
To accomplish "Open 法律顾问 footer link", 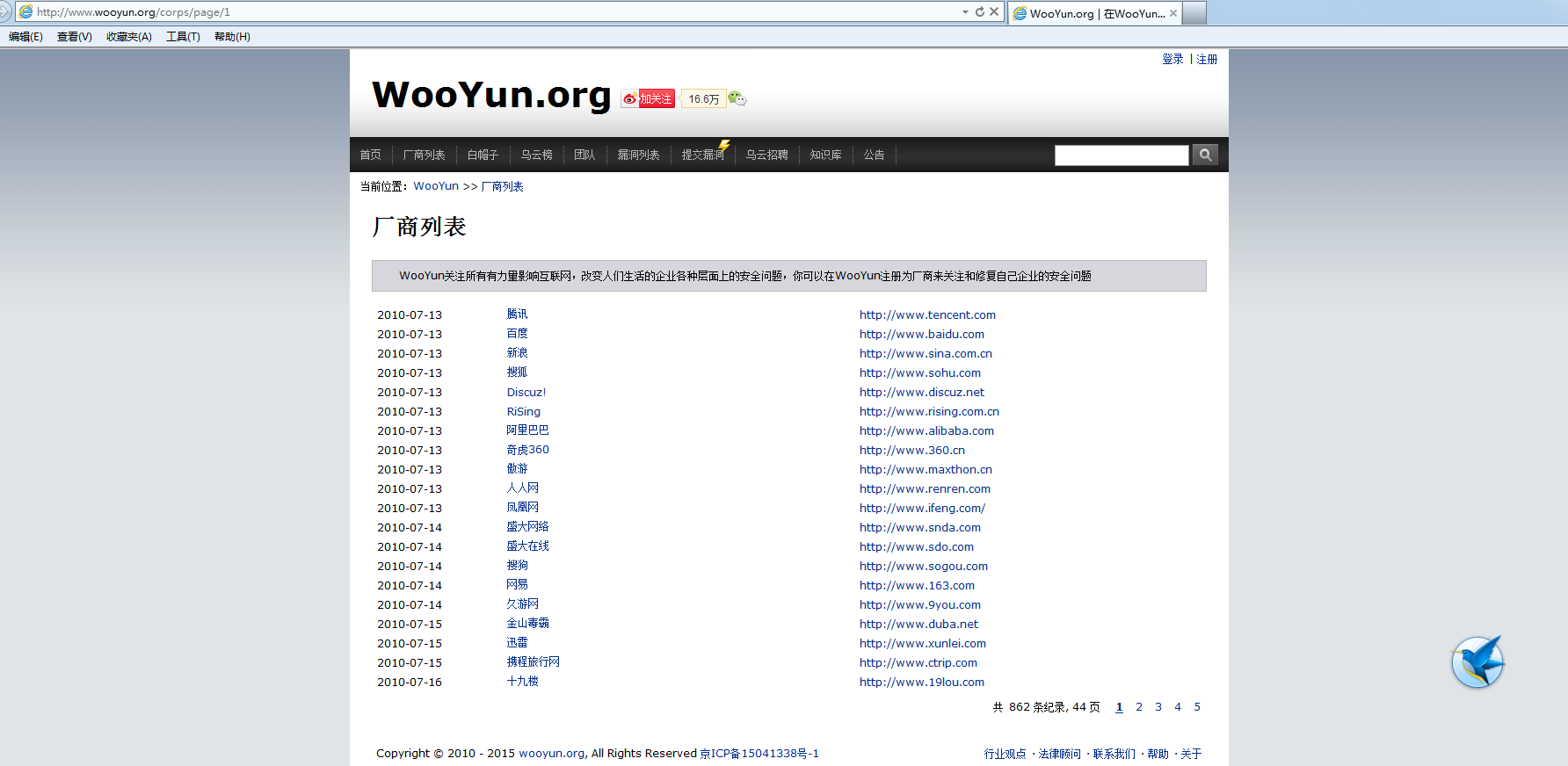I will pos(1059,754).
